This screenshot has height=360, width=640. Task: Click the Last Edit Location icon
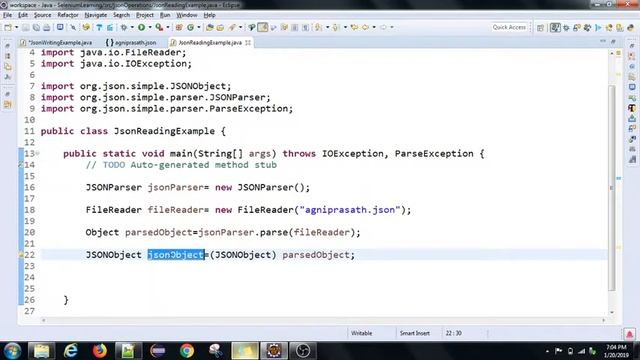click(354, 27)
